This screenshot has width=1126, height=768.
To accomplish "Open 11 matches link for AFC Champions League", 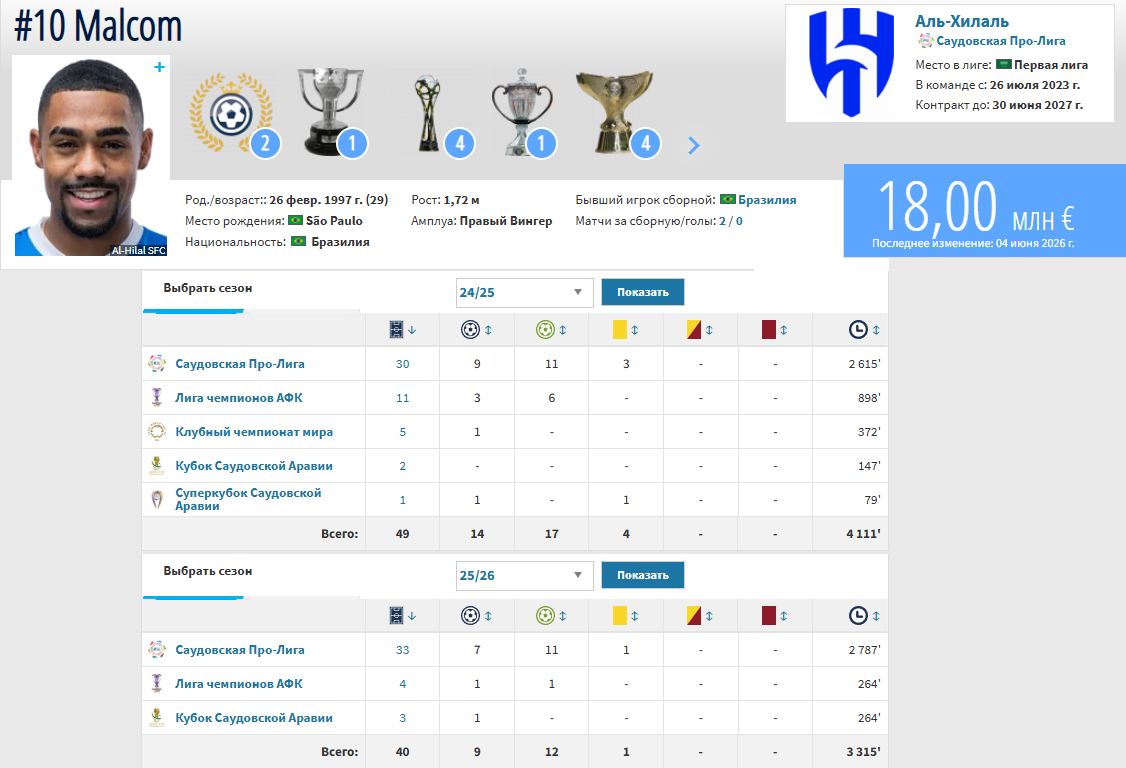I will click(402, 398).
